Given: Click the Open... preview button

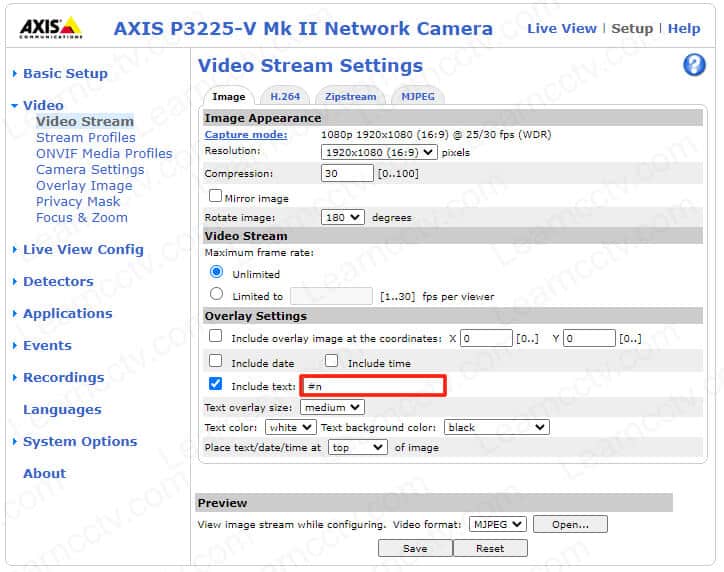Looking at the screenshot, I should click(x=570, y=524).
